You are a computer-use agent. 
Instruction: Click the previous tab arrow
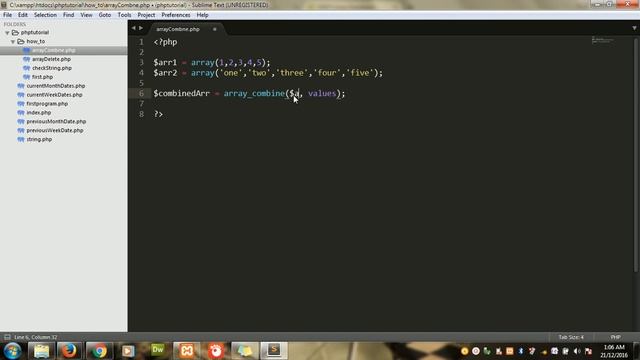click(x=133, y=28)
